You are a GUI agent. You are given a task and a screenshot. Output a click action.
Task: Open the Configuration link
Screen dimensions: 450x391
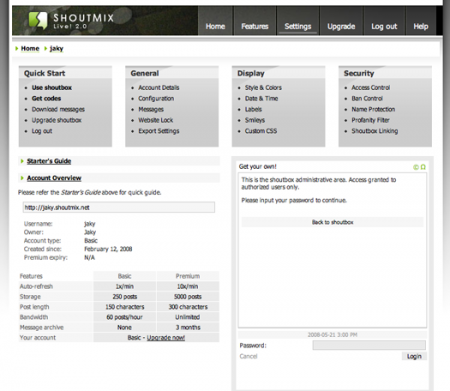(x=156, y=99)
